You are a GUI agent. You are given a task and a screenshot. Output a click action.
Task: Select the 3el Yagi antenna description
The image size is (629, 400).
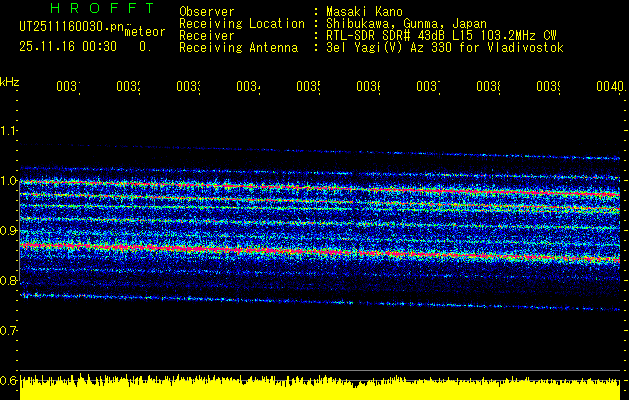445,48
